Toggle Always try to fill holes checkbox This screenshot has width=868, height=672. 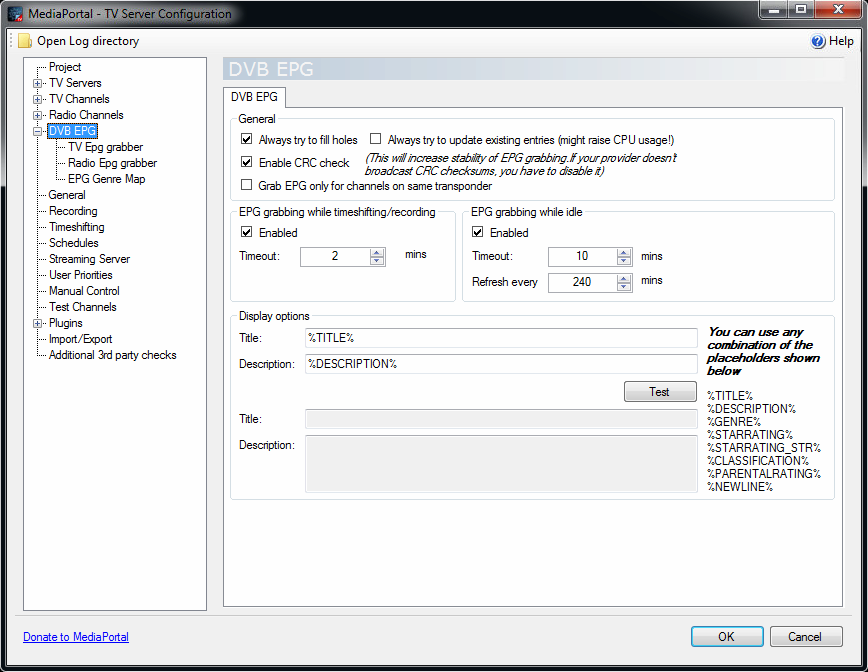click(x=246, y=139)
